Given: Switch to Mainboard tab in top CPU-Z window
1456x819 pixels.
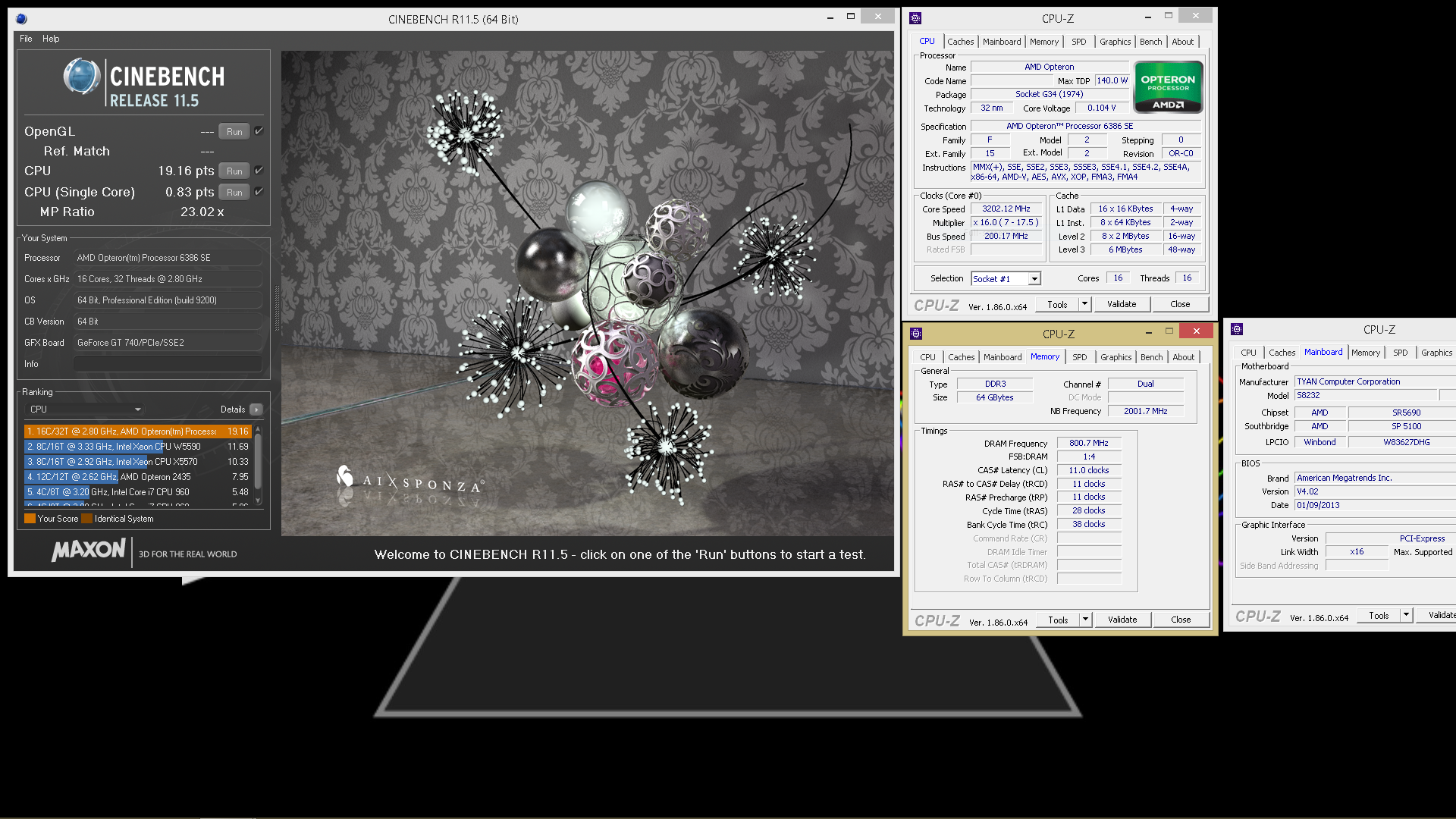Looking at the screenshot, I should 1002,42.
